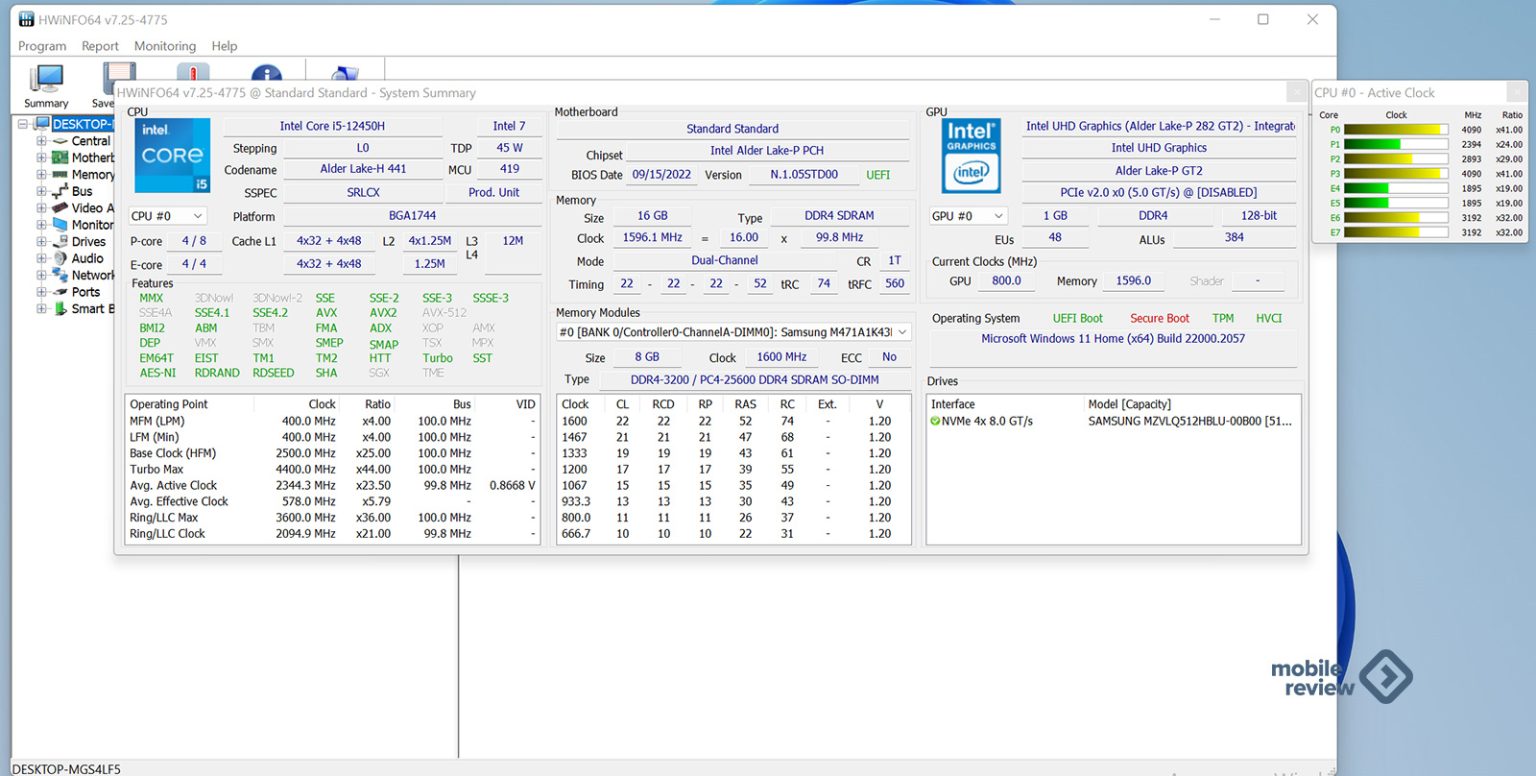Collapse the DESKTOP root tree node

point(24,124)
